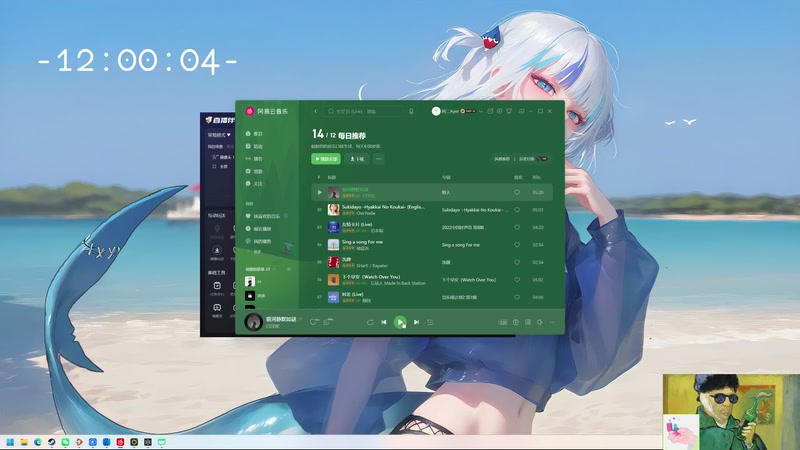Viewport: 800px width, 450px height.
Task: Open the user profile avatar
Action: click(436, 111)
